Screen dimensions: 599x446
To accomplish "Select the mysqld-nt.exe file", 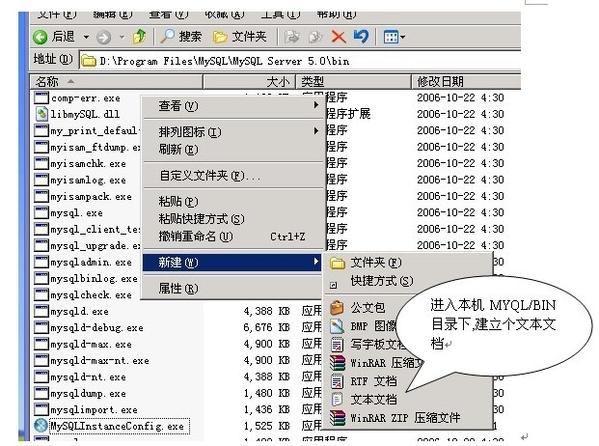I will (80, 377).
